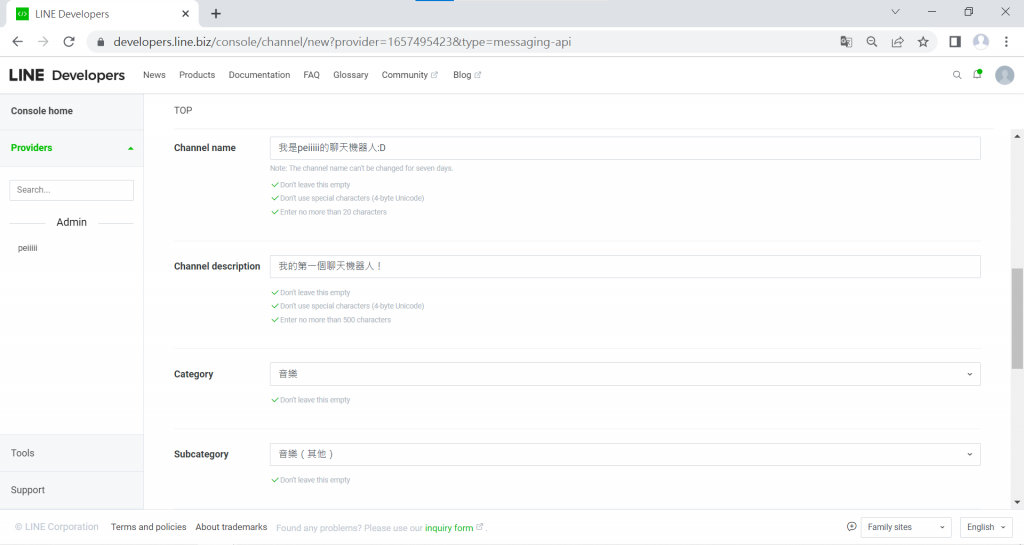The height and width of the screenshot is (545, 1024).
Task: Click 'Enter no more than 20 characters' hint
Action: [333, 212]
